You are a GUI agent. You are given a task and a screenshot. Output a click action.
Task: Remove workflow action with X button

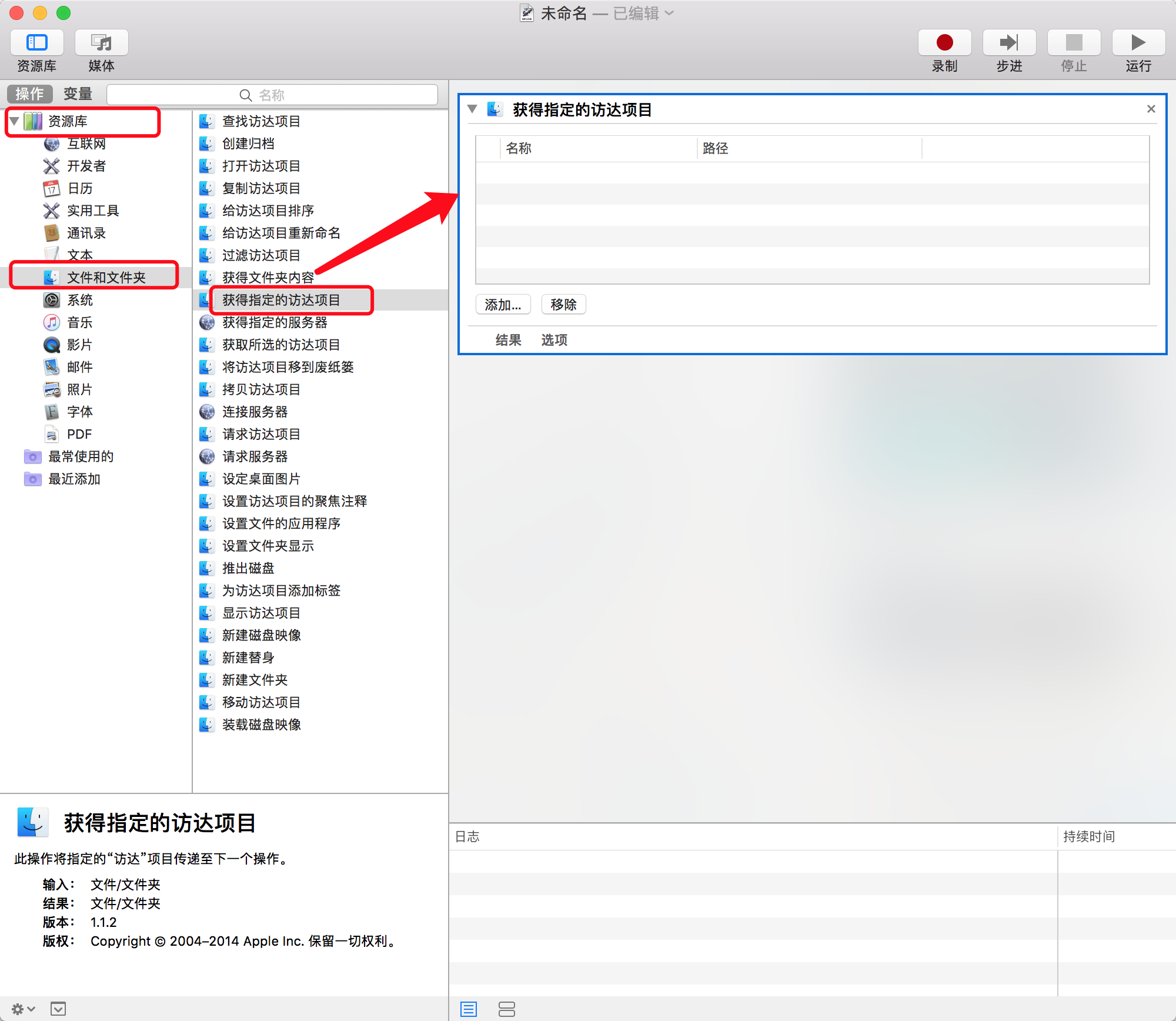[1151, 109]
